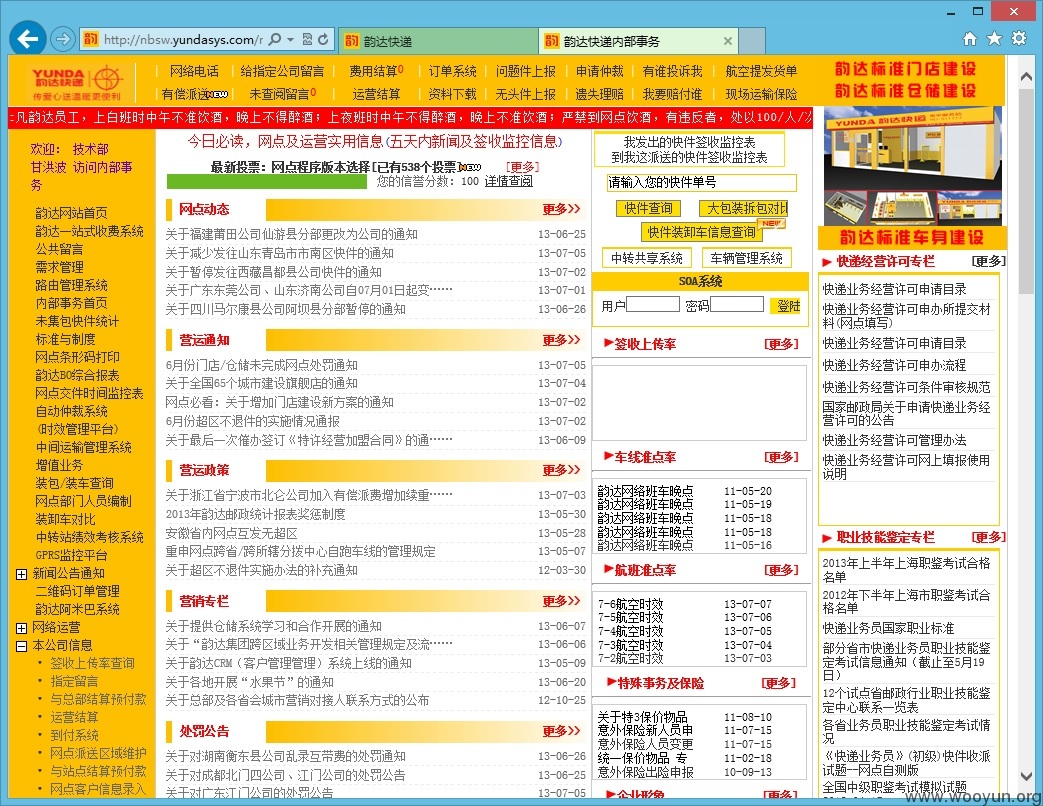The width and height of the screenshot is (1043, 806).
Task: Open [更多] next to 签收上传率
Action: (781, 344)
